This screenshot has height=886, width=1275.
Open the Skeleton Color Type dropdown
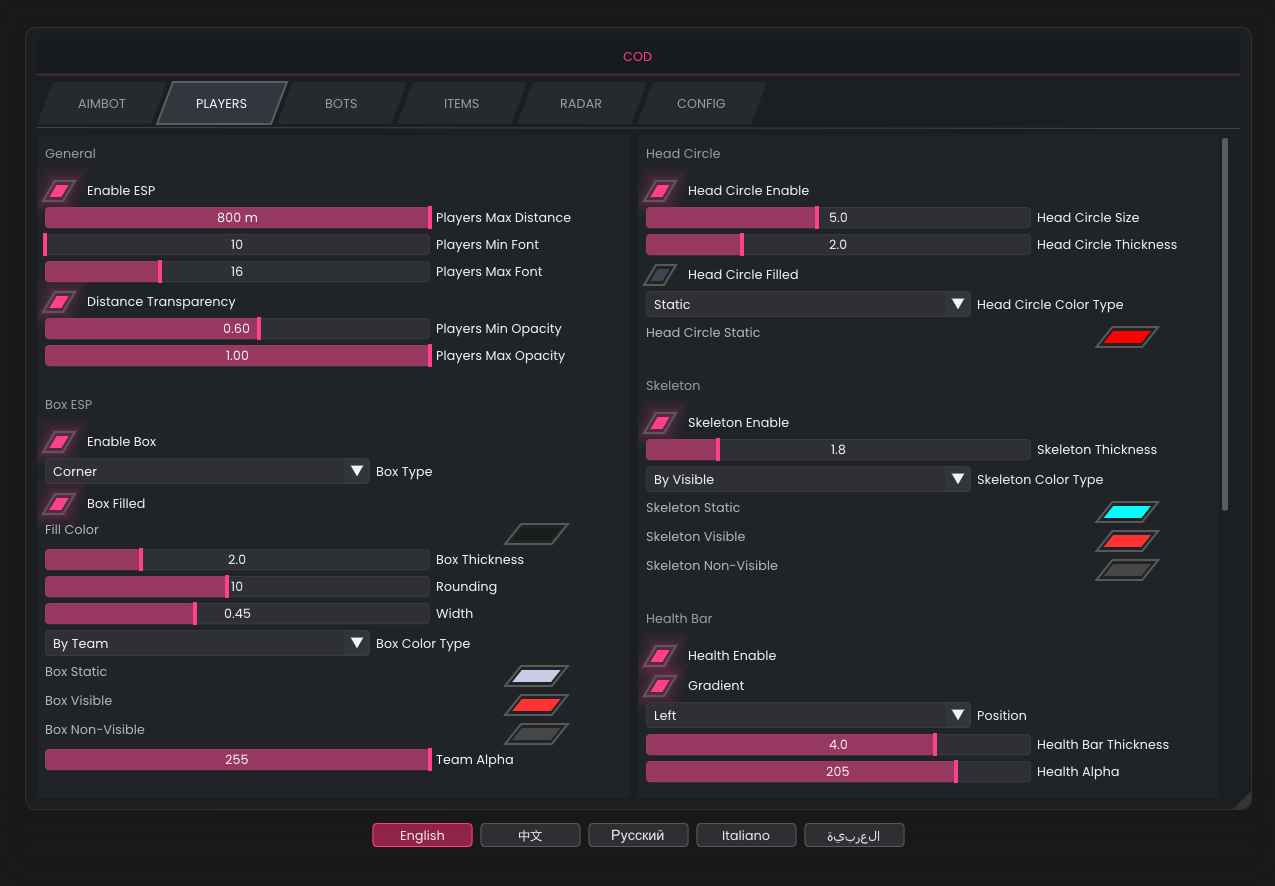[808, 479]
